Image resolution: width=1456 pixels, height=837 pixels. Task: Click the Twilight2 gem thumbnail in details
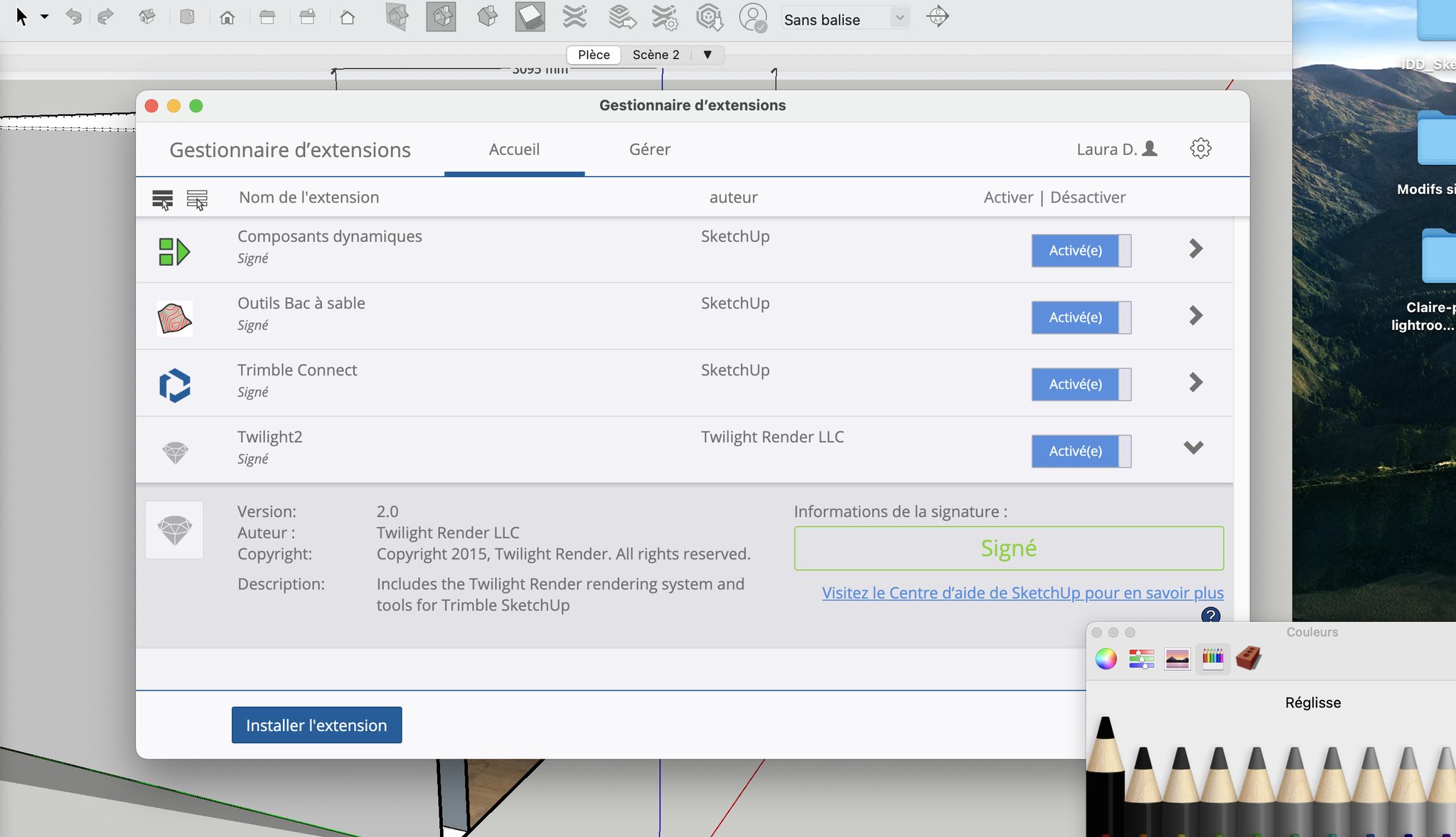coord(174,530)
